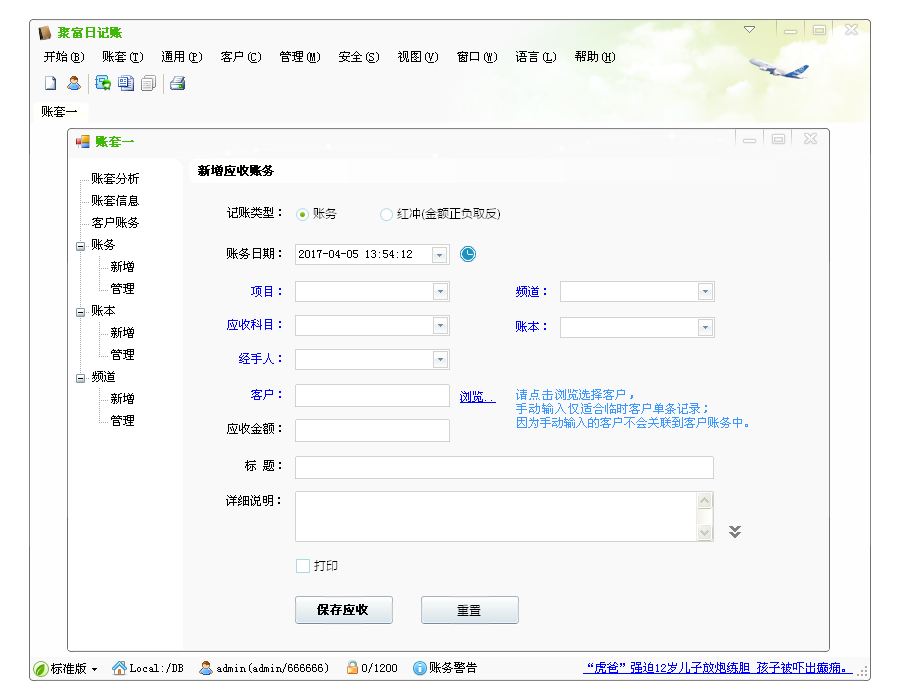Click the double-chevron expand details icon
The width and height of the screenshot is (900, 700).
coord(735,531)
